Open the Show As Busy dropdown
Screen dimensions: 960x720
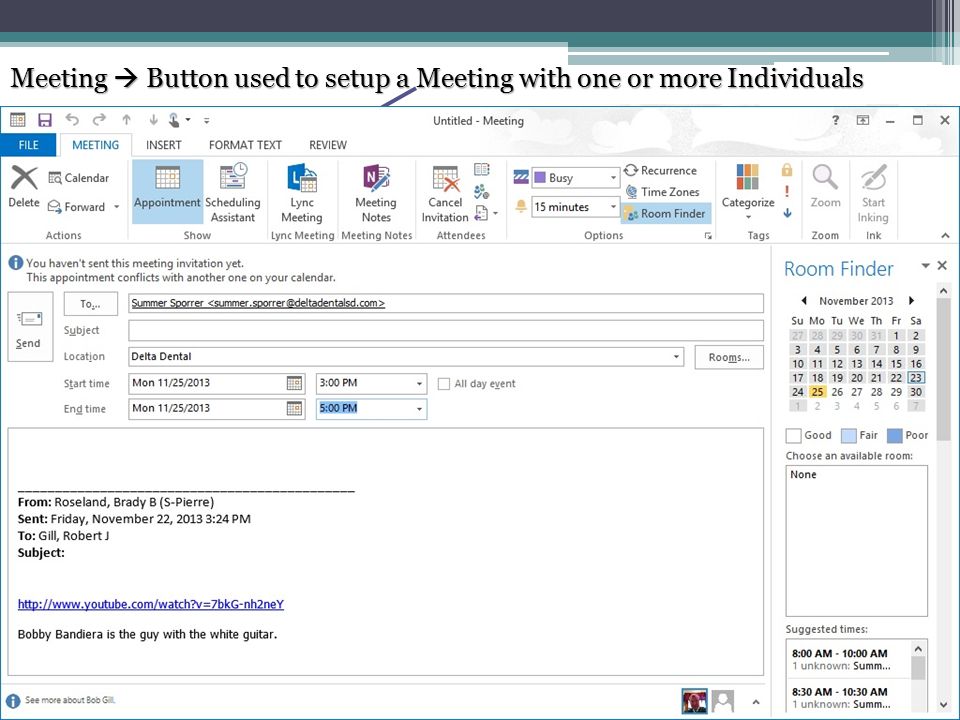613,178
